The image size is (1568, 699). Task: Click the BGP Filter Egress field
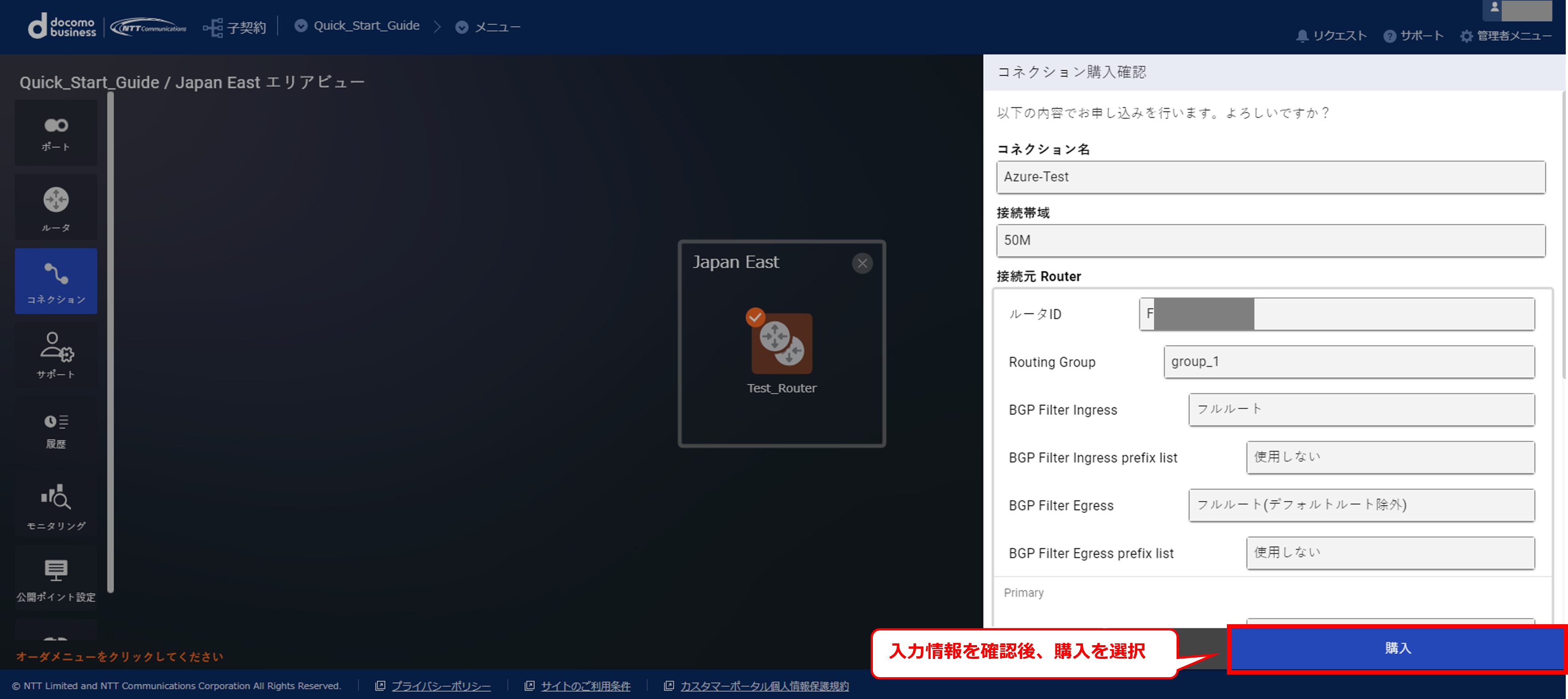point(1361,505)
